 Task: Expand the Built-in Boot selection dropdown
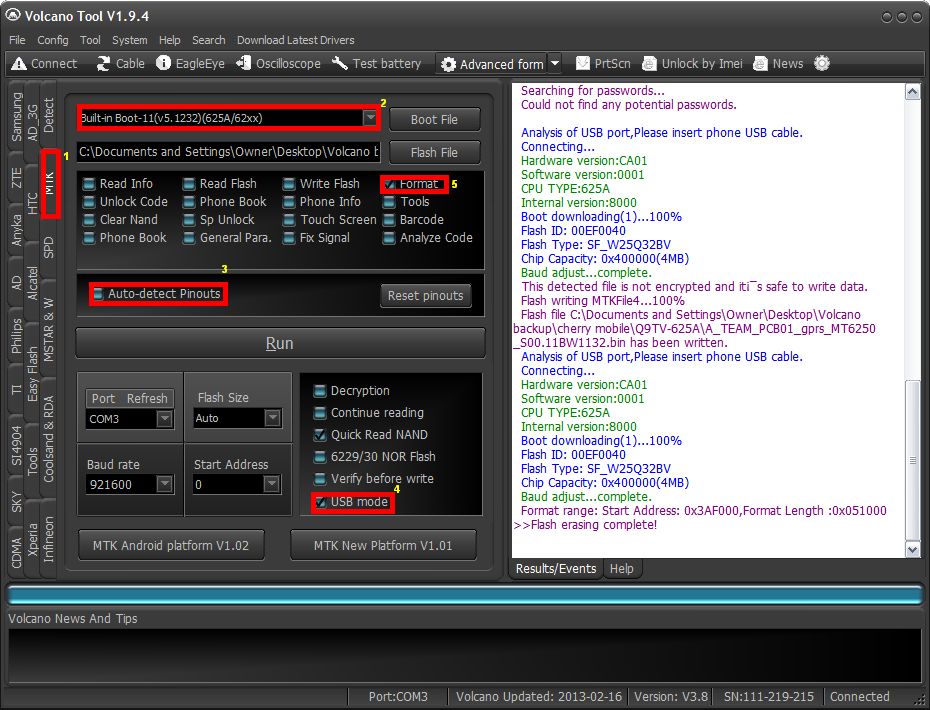click(x=370, y=118)
